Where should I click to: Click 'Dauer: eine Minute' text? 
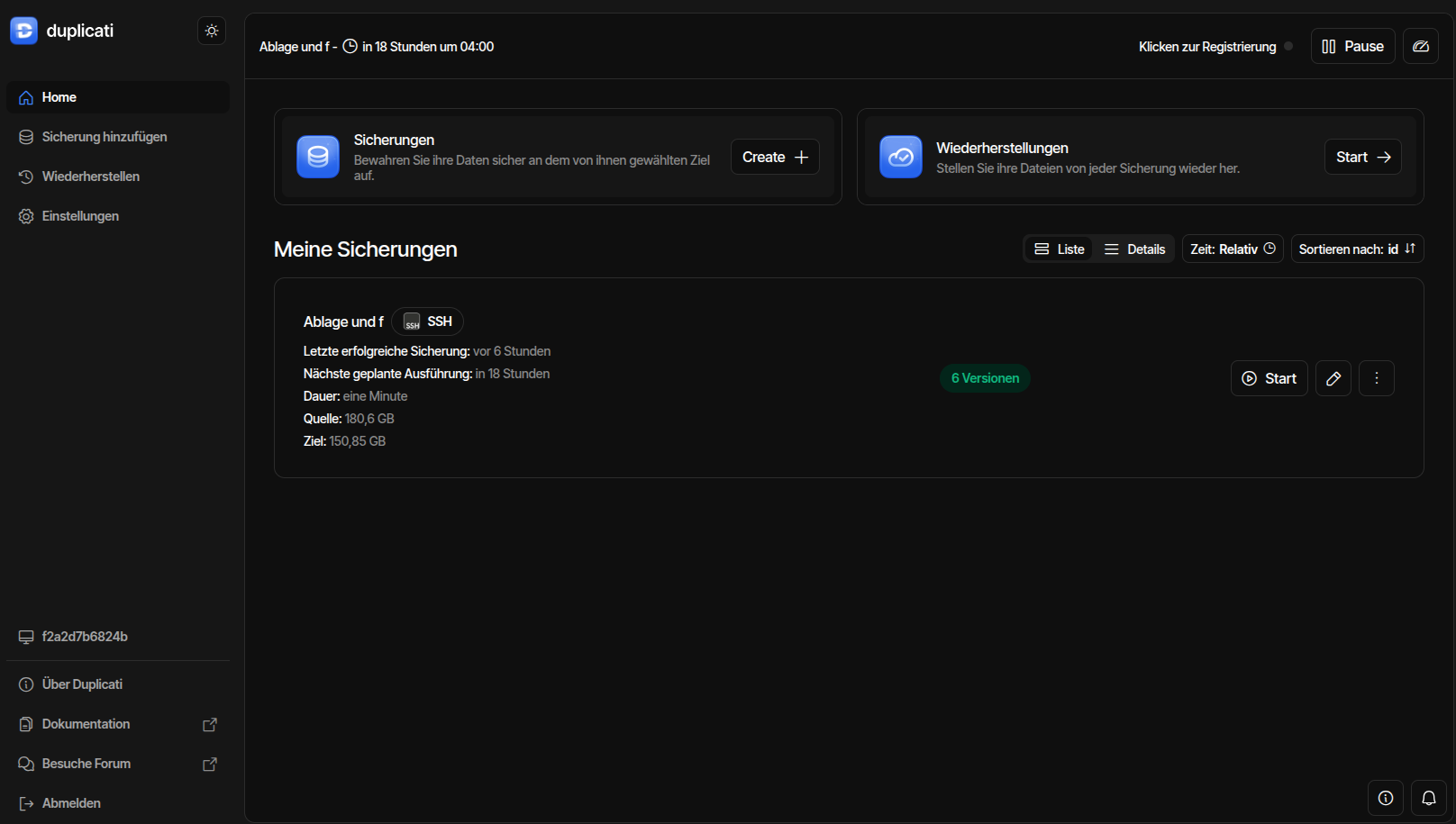pos(355,396)
